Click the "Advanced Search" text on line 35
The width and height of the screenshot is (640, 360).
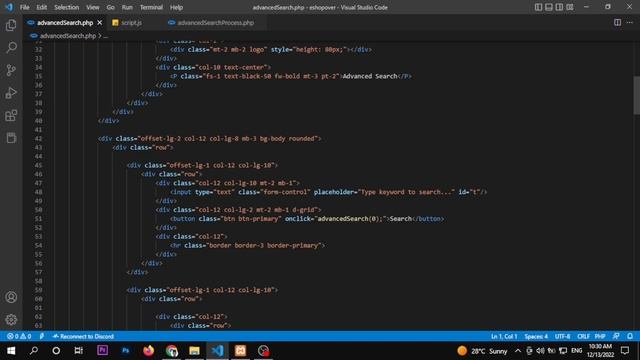click(370, 76)
